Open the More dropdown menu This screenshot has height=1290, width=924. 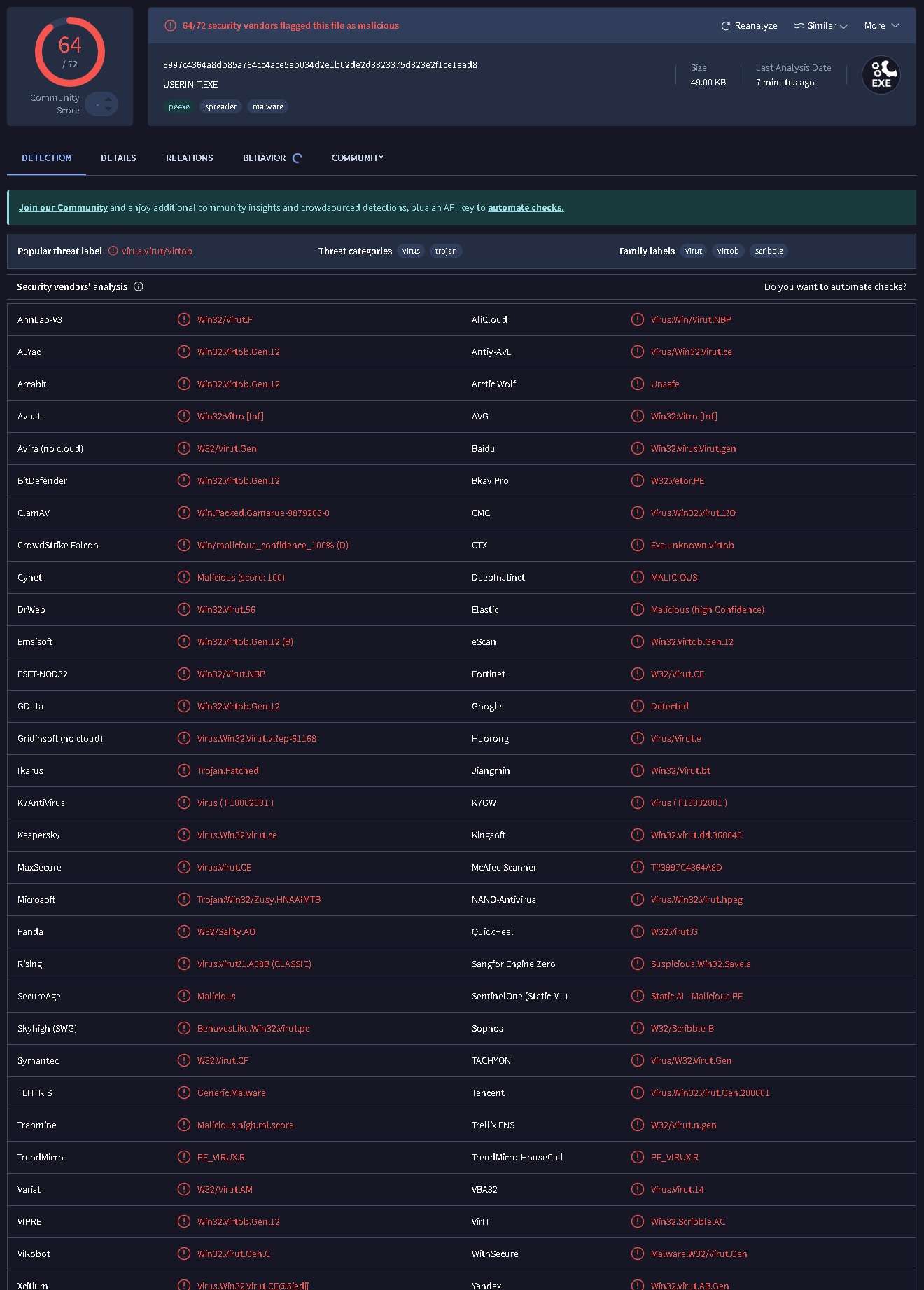click(881, 26)
